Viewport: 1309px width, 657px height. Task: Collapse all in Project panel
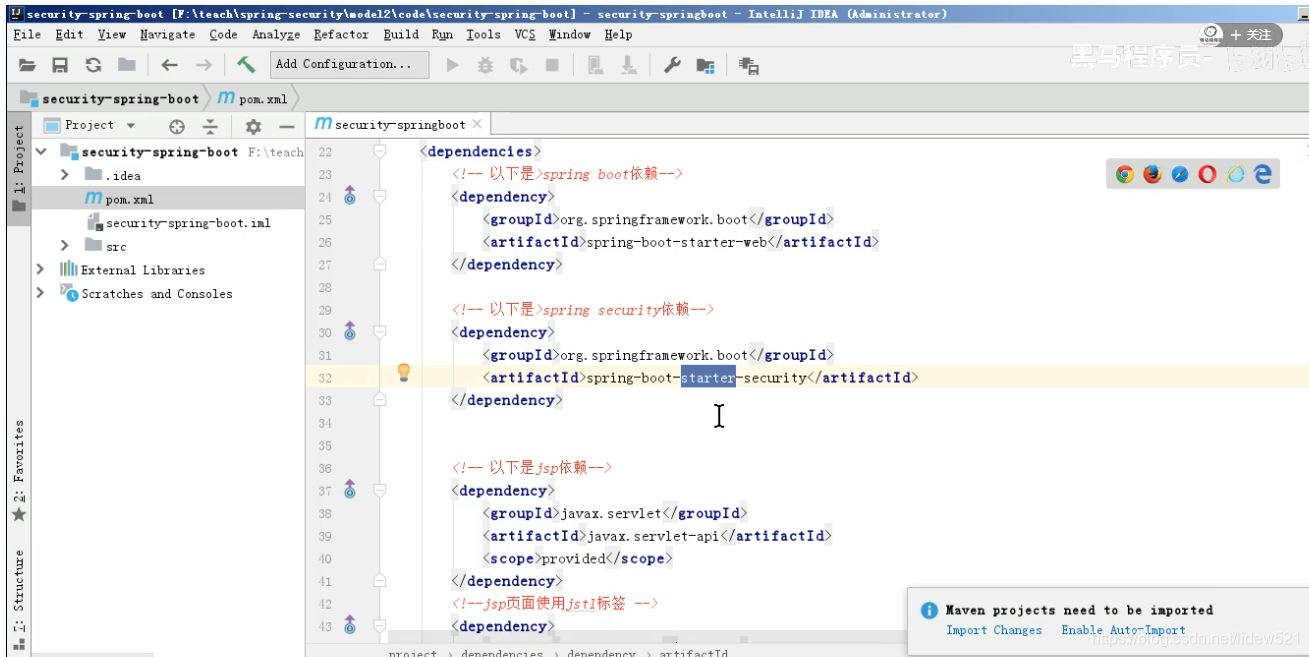click(210, 126)
